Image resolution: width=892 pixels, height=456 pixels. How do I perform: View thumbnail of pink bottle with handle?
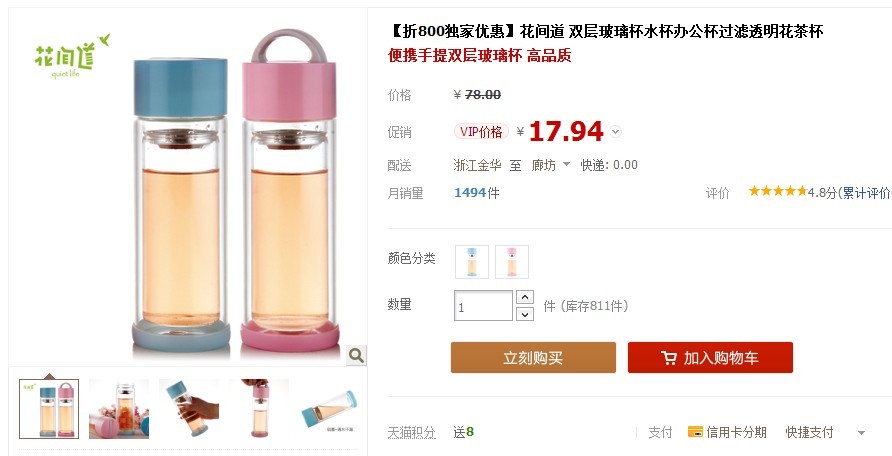pos(259,409)
